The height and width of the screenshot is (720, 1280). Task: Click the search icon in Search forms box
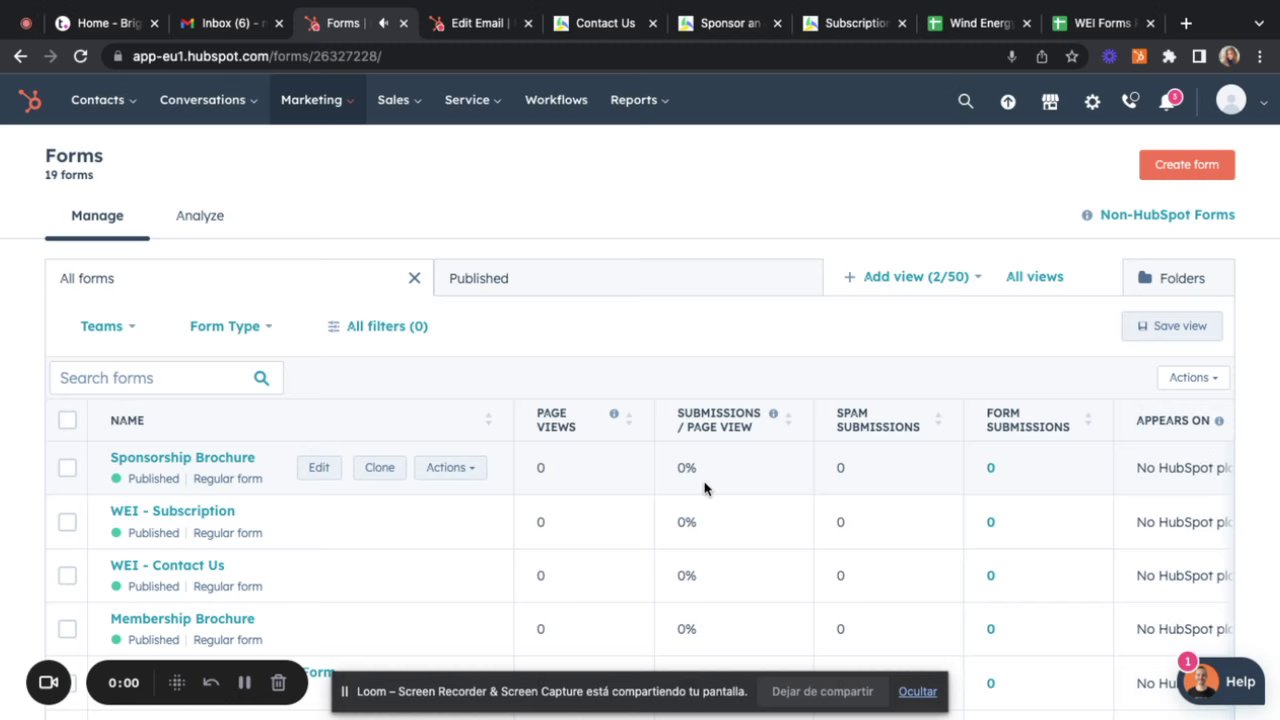pyautogui.click(x=261, y=378)
